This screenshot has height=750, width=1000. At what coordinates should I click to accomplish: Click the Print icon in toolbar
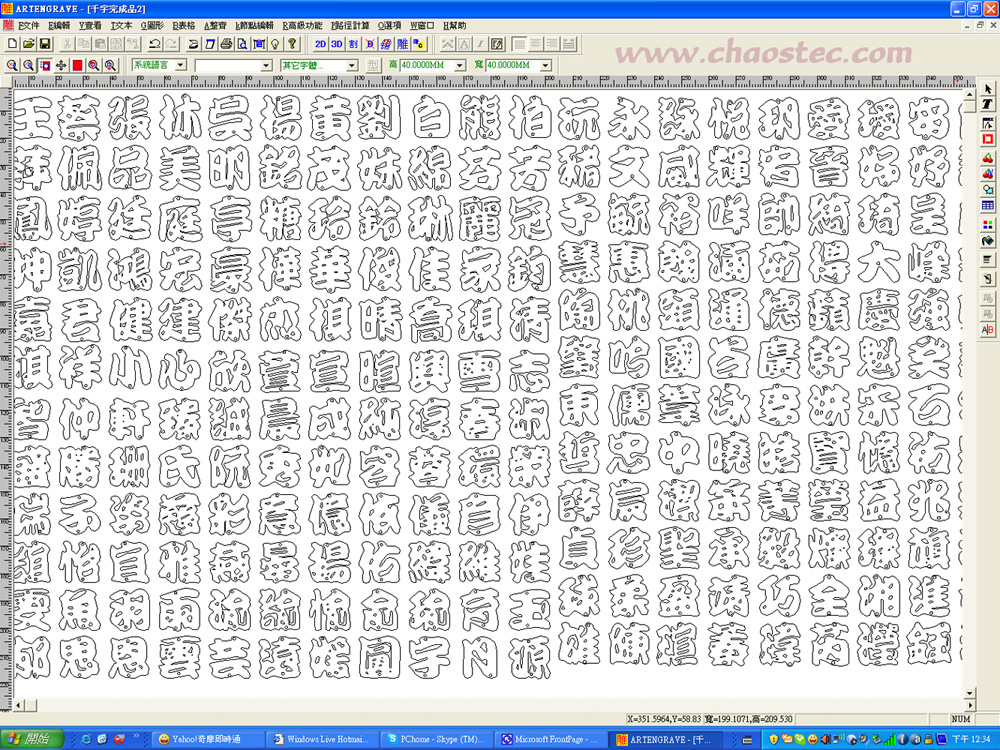(227, 44)
